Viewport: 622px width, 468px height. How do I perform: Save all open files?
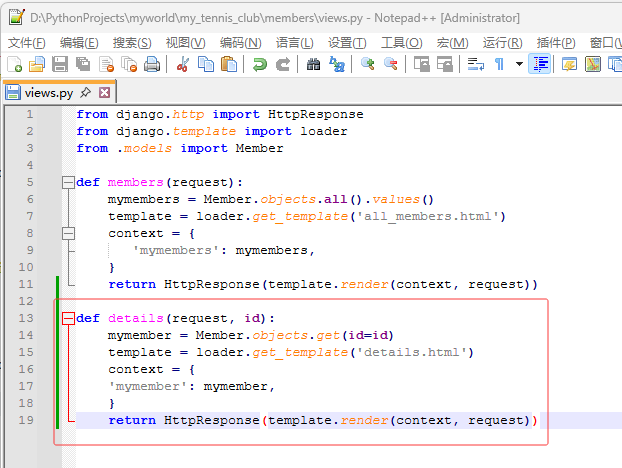(83, 64)
